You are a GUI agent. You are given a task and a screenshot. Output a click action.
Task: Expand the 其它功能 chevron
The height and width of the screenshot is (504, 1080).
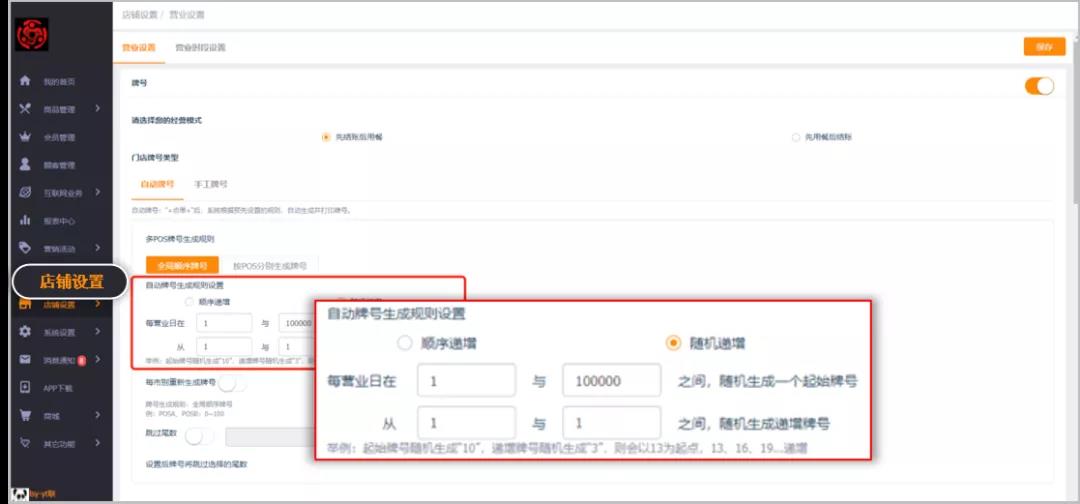click(x=97, y=443)
